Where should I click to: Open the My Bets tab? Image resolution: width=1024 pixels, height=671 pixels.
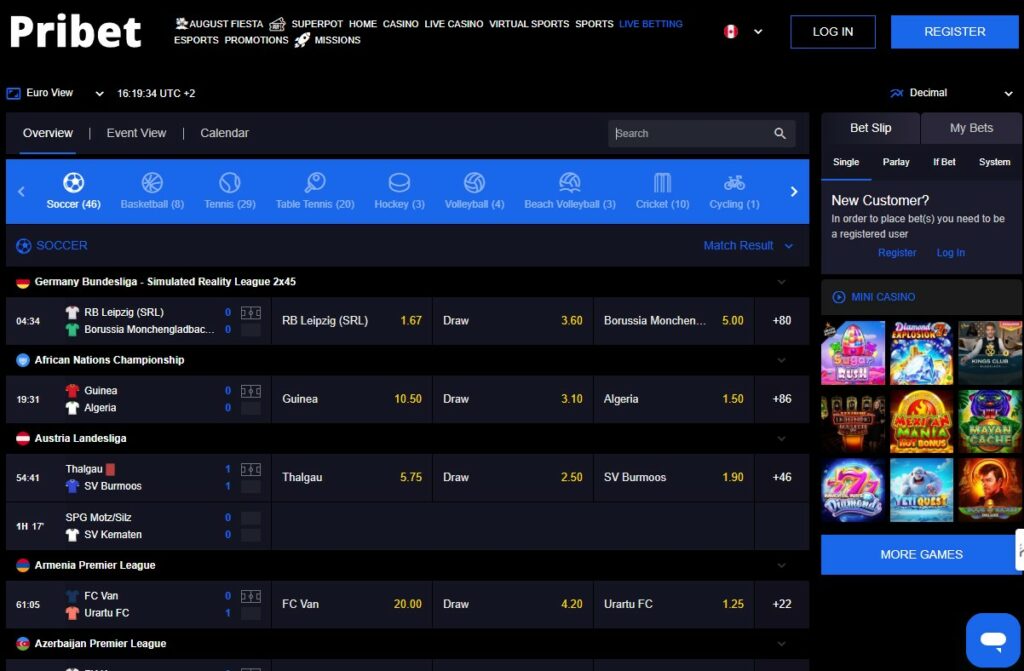971,128
